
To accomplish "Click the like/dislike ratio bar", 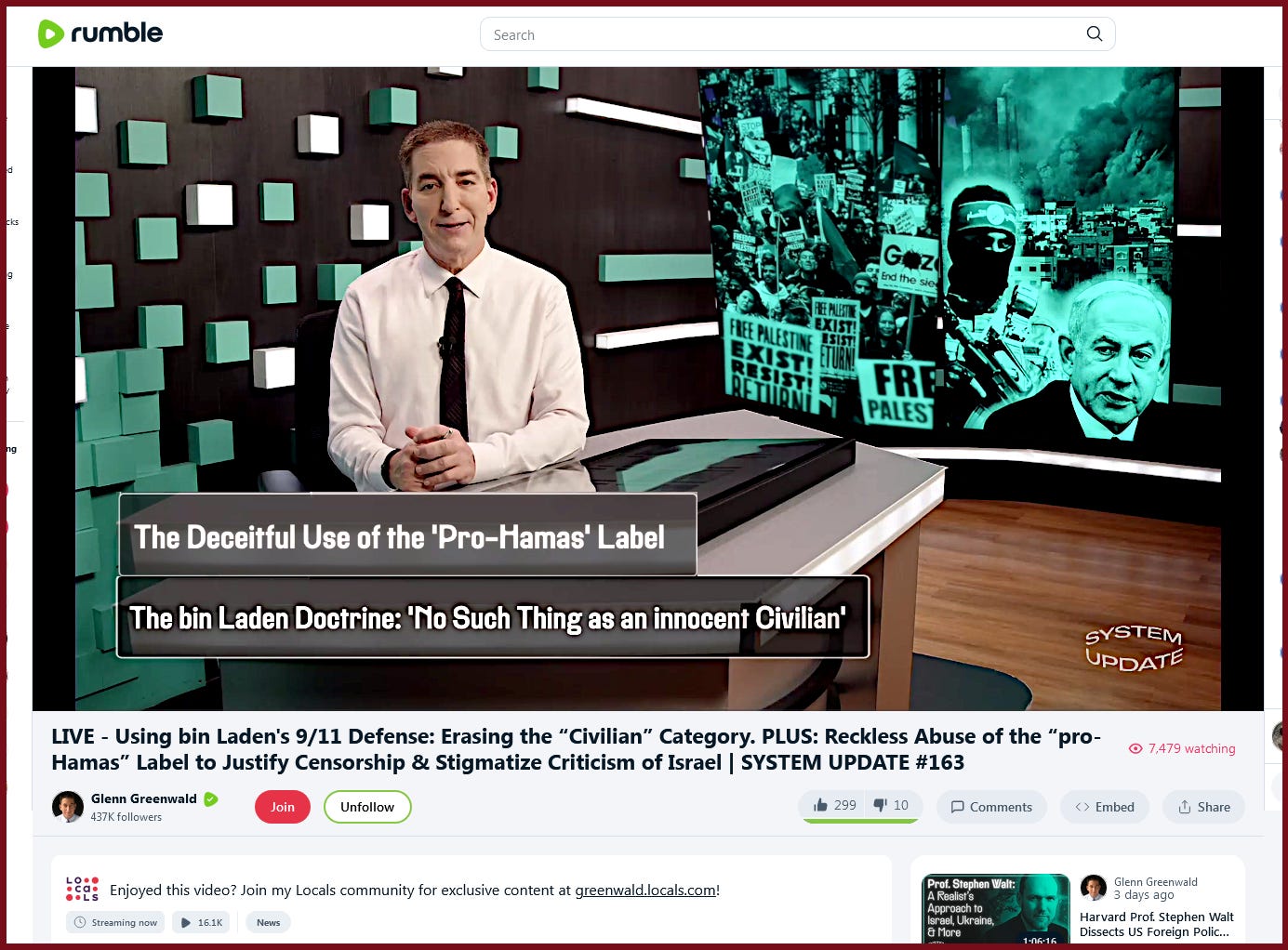I will (x=860, y=822).
